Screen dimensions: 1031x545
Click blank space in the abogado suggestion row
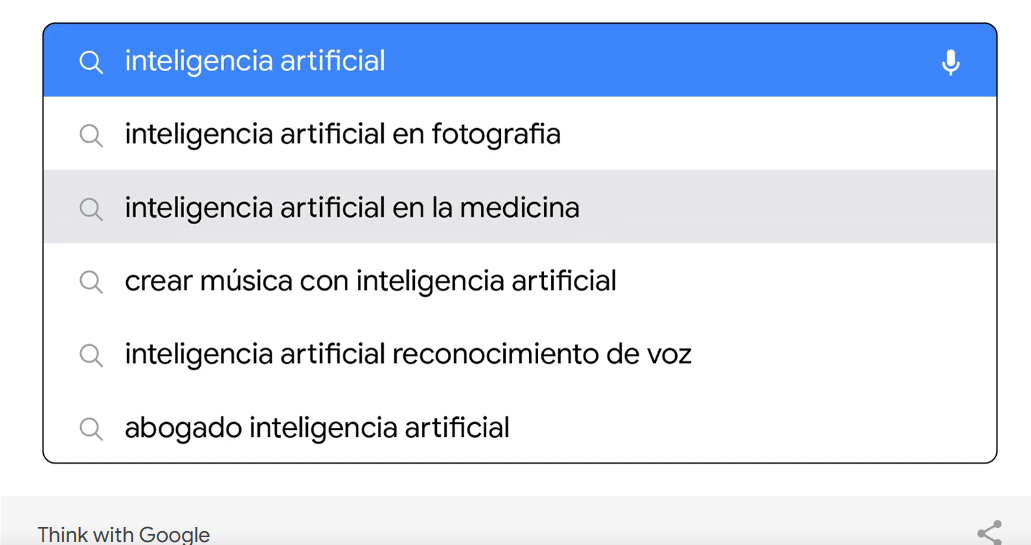click(750, 429)
